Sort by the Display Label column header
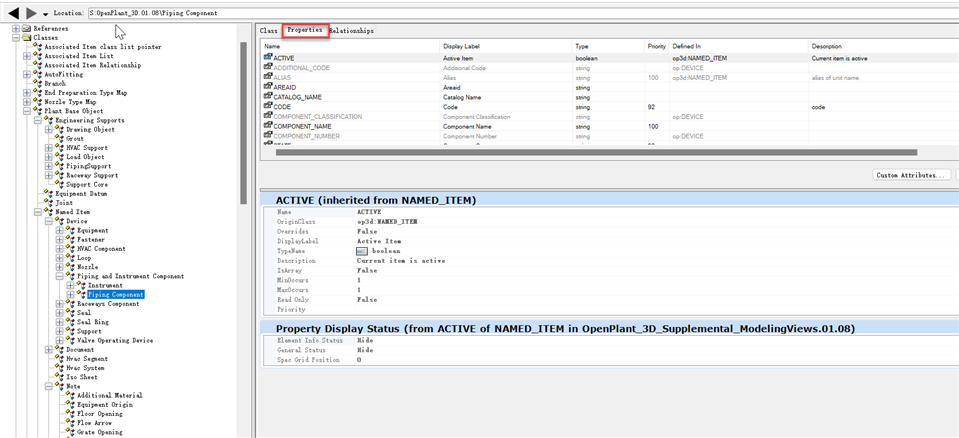Viewport: 959px width, 438px height. [x=506, y=46]
